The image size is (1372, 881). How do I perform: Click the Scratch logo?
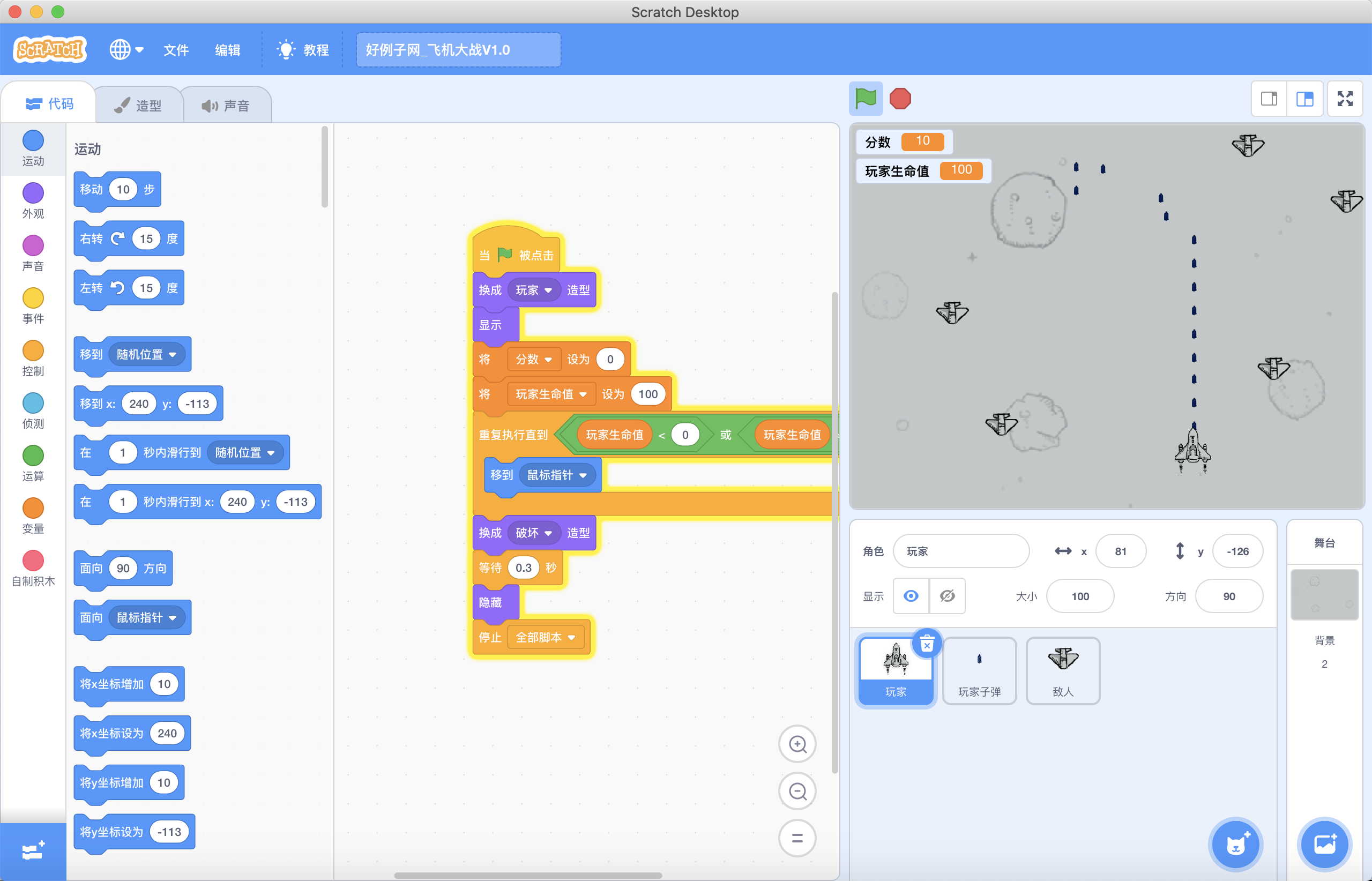[50, 50]
